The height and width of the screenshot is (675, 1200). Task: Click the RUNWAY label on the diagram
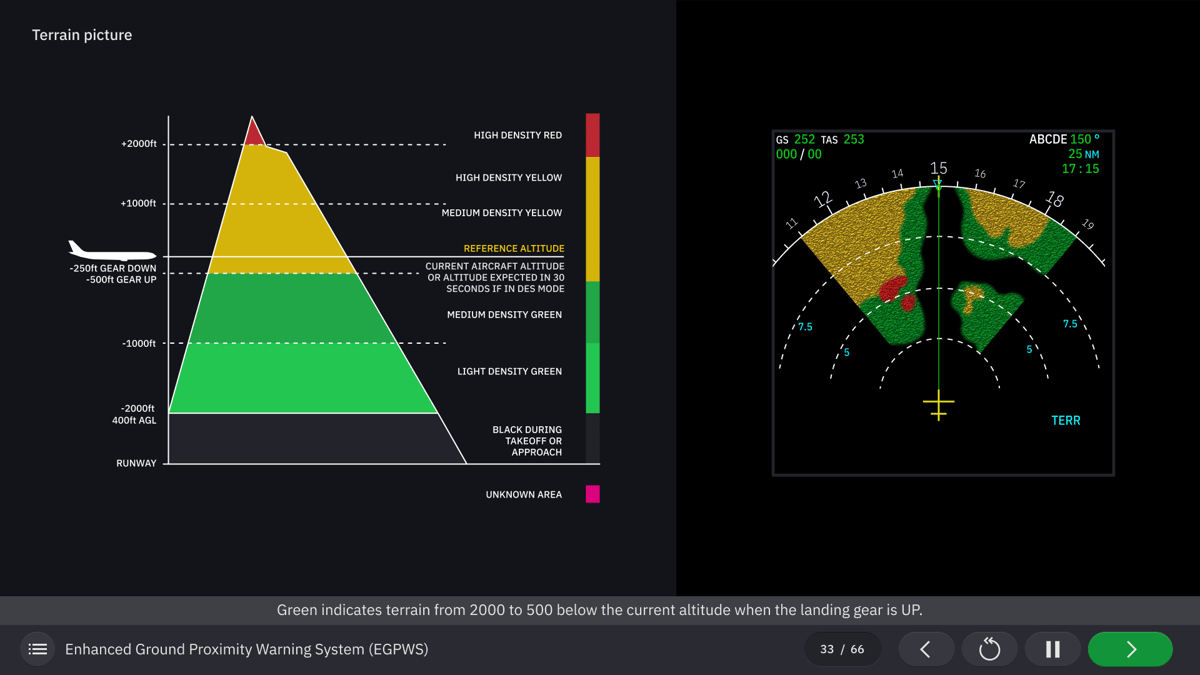tap(136, 463)
